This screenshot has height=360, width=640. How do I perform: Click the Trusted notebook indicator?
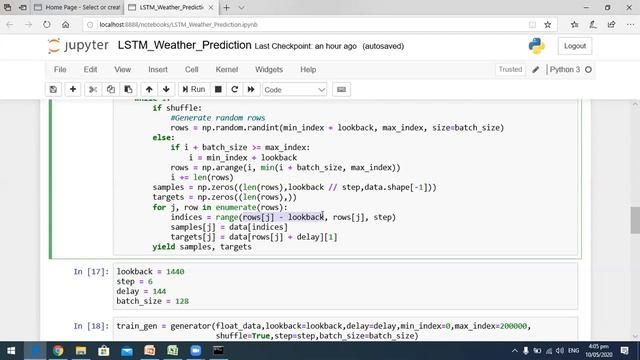point(510,69)
